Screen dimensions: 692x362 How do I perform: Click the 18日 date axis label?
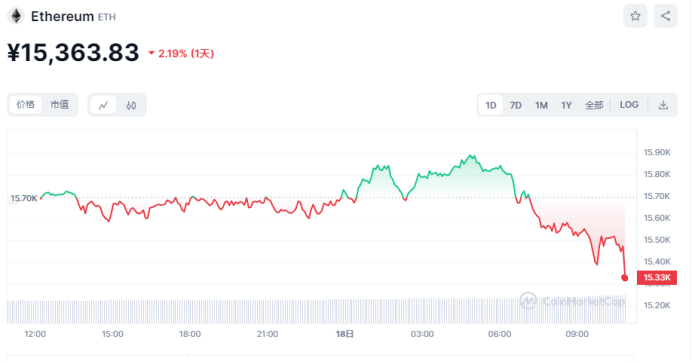pos(345,334)
